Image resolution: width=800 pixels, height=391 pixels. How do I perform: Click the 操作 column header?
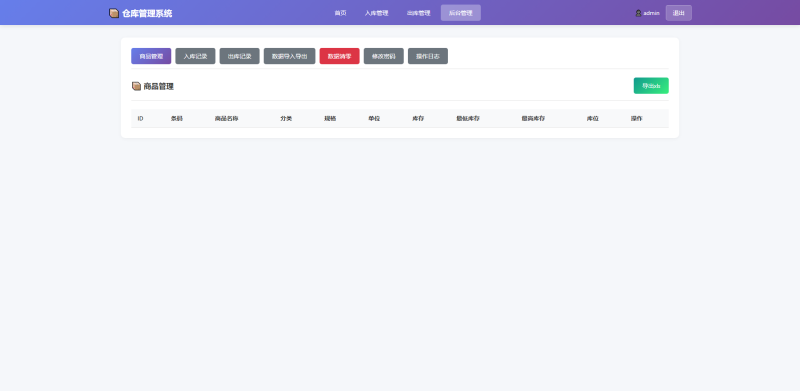click(636, 118)
